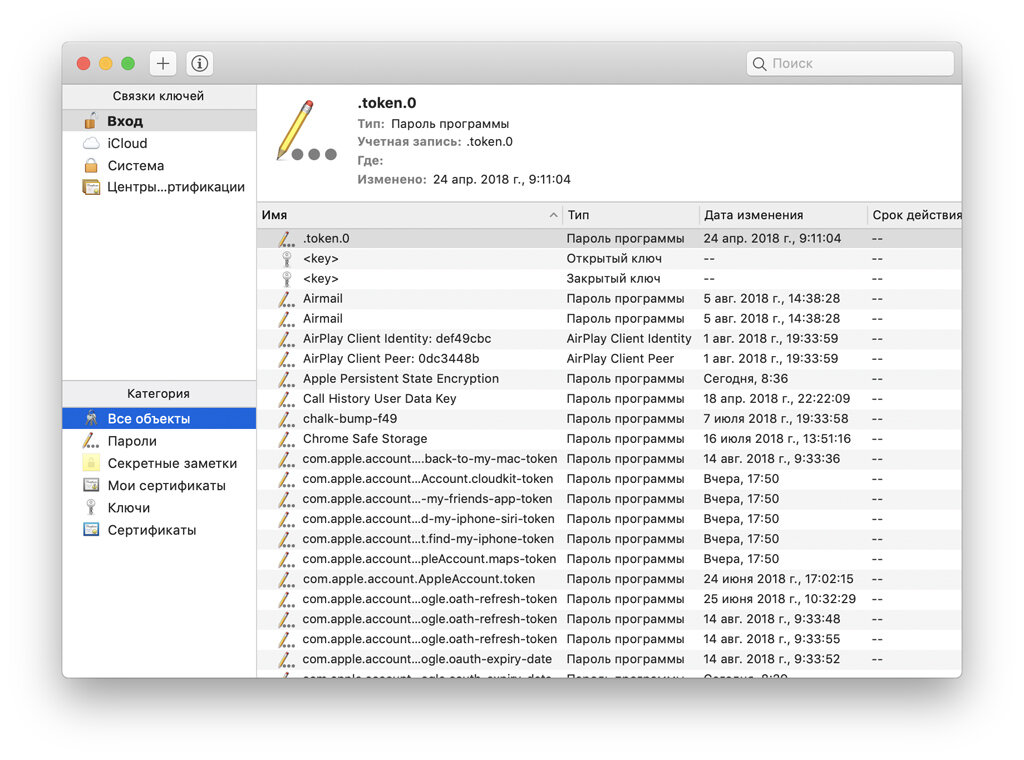Select the pleAccount.maps-token entry
Viewport: 1024px width, 760px height.
point(609,559)
